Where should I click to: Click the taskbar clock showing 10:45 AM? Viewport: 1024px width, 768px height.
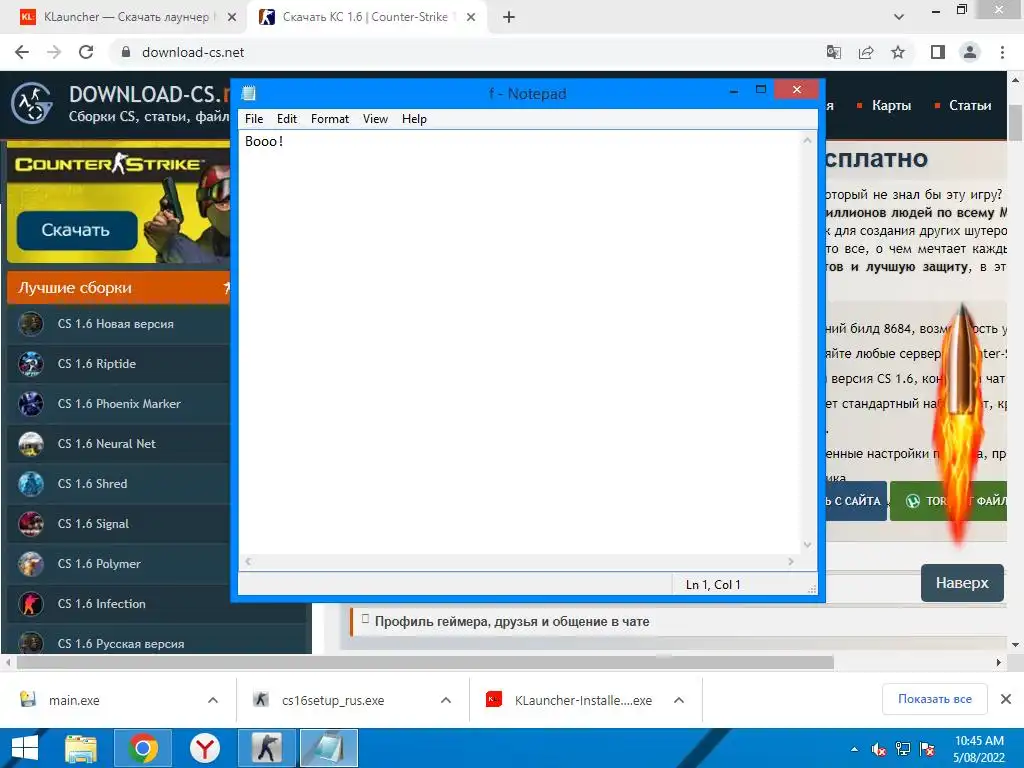[978, 749]
